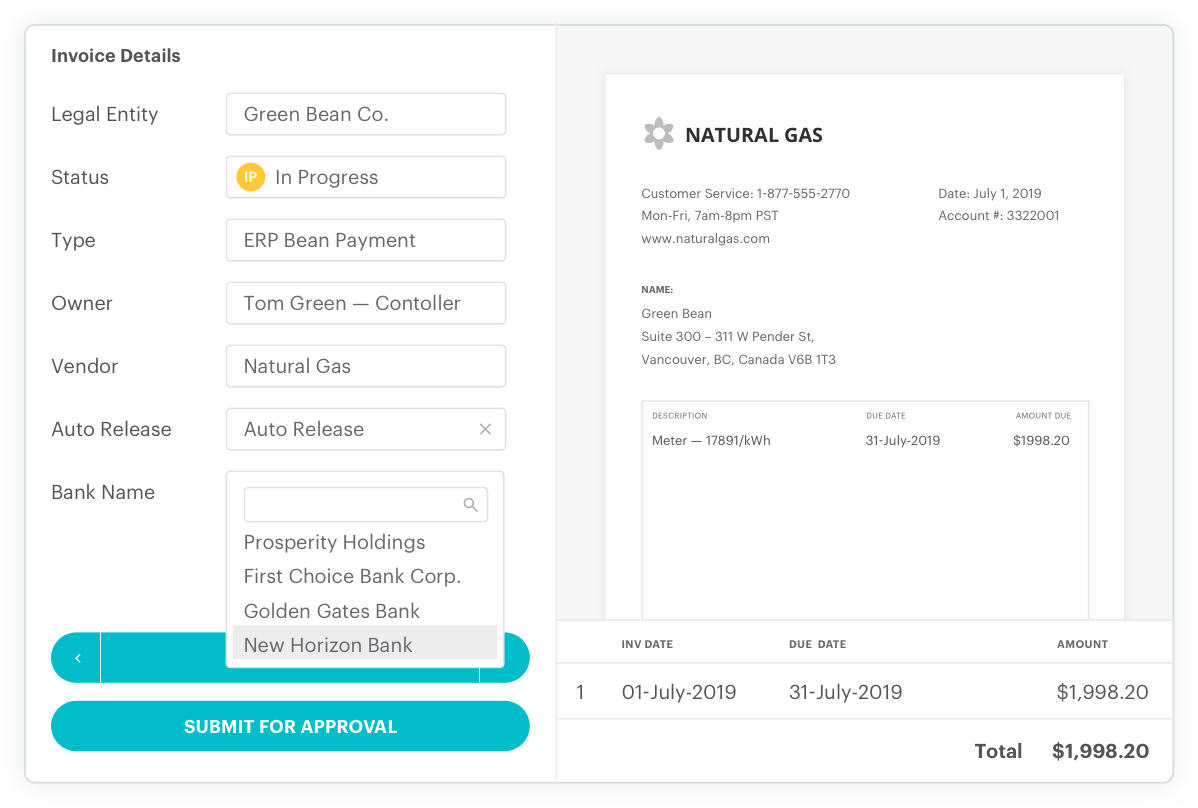Select First Choice Bank Corp.
This screenshot has width=1198, height=808.
click(352, 576)
